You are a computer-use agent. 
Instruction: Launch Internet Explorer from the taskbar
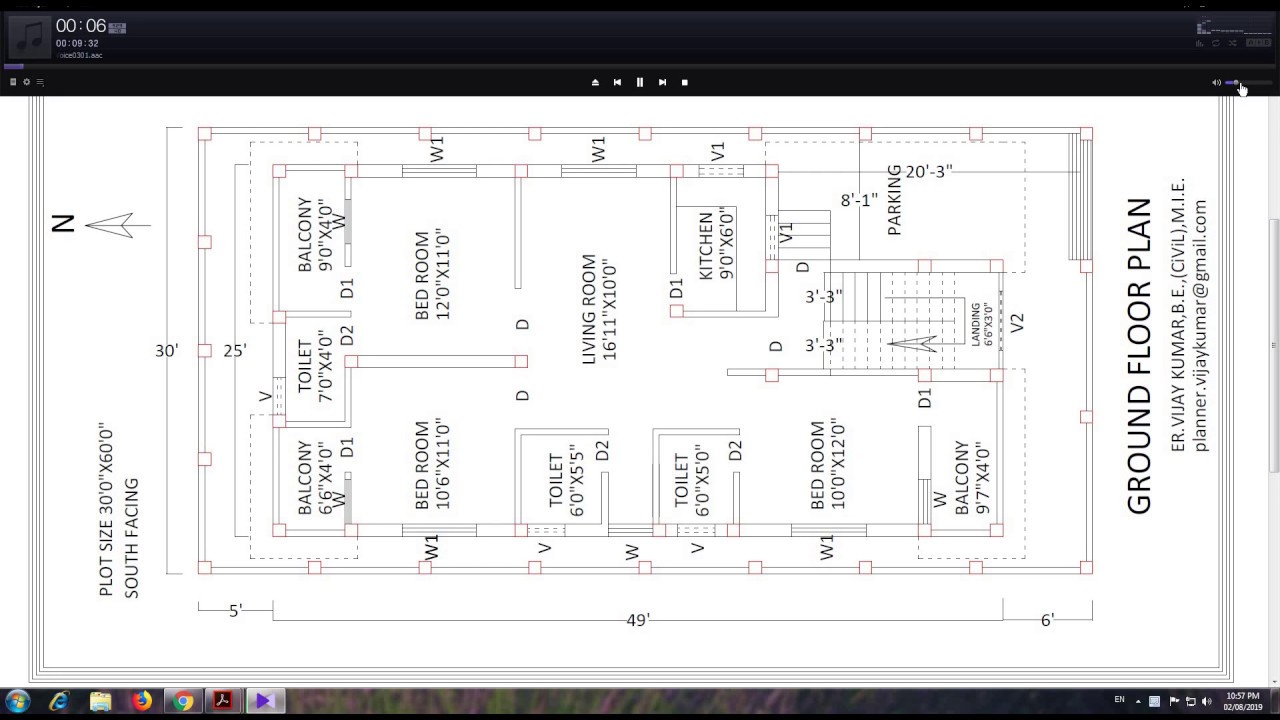click(x=60, y=701)
